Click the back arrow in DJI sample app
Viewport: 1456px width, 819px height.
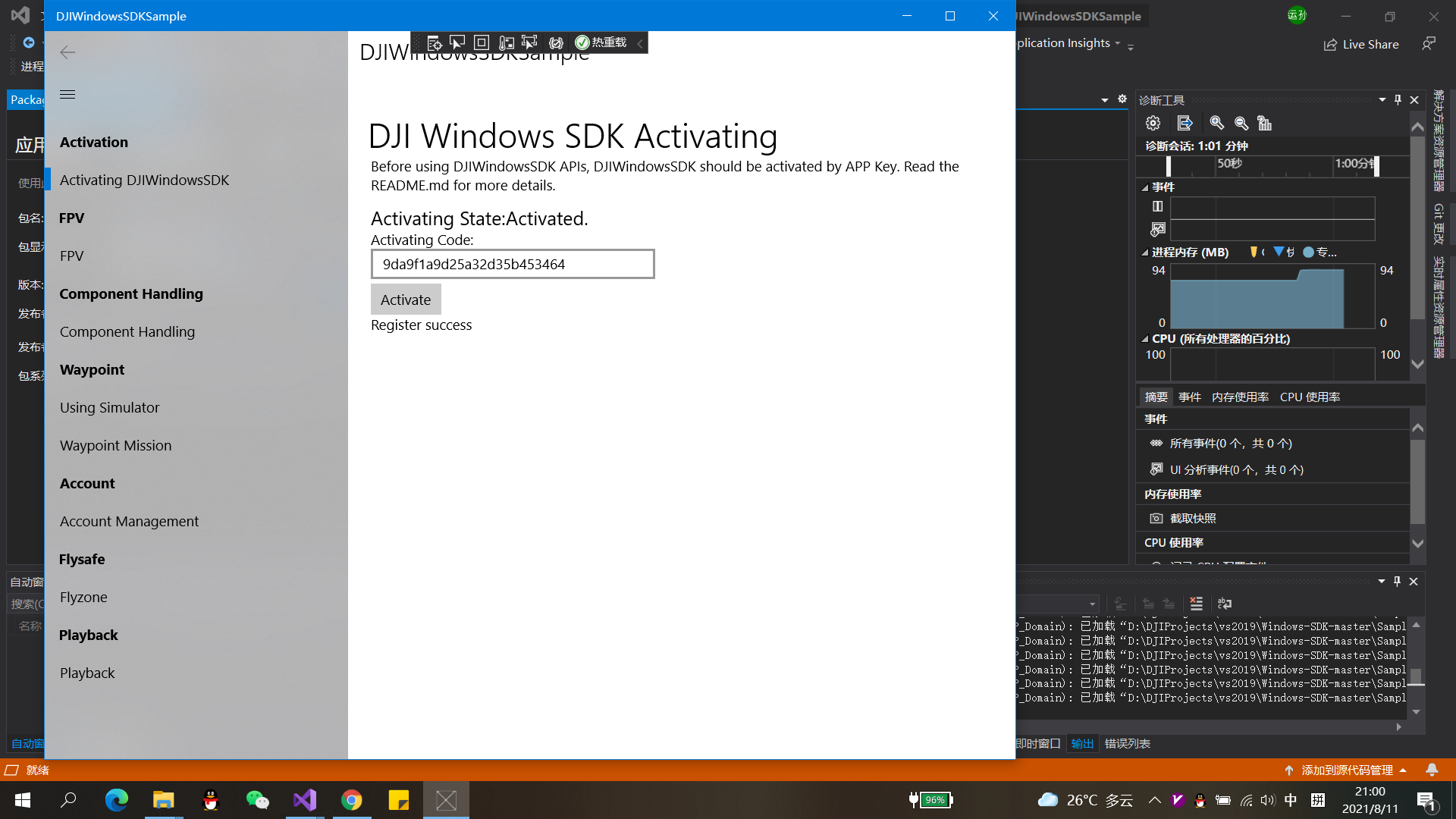point(67,52)
